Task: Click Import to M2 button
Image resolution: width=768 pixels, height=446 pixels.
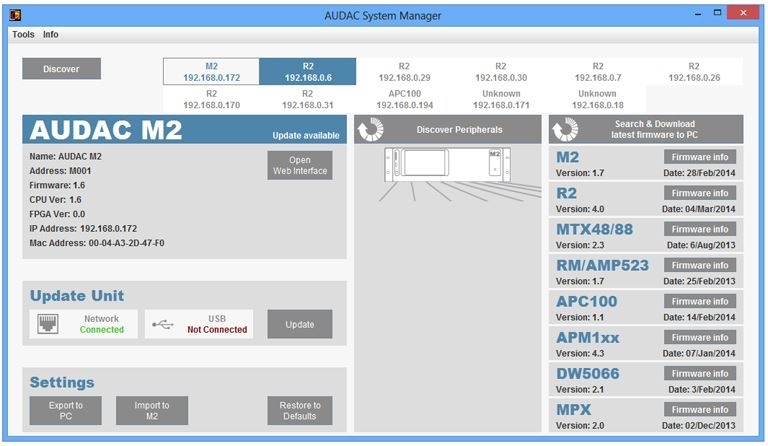Action: (152, 411)
